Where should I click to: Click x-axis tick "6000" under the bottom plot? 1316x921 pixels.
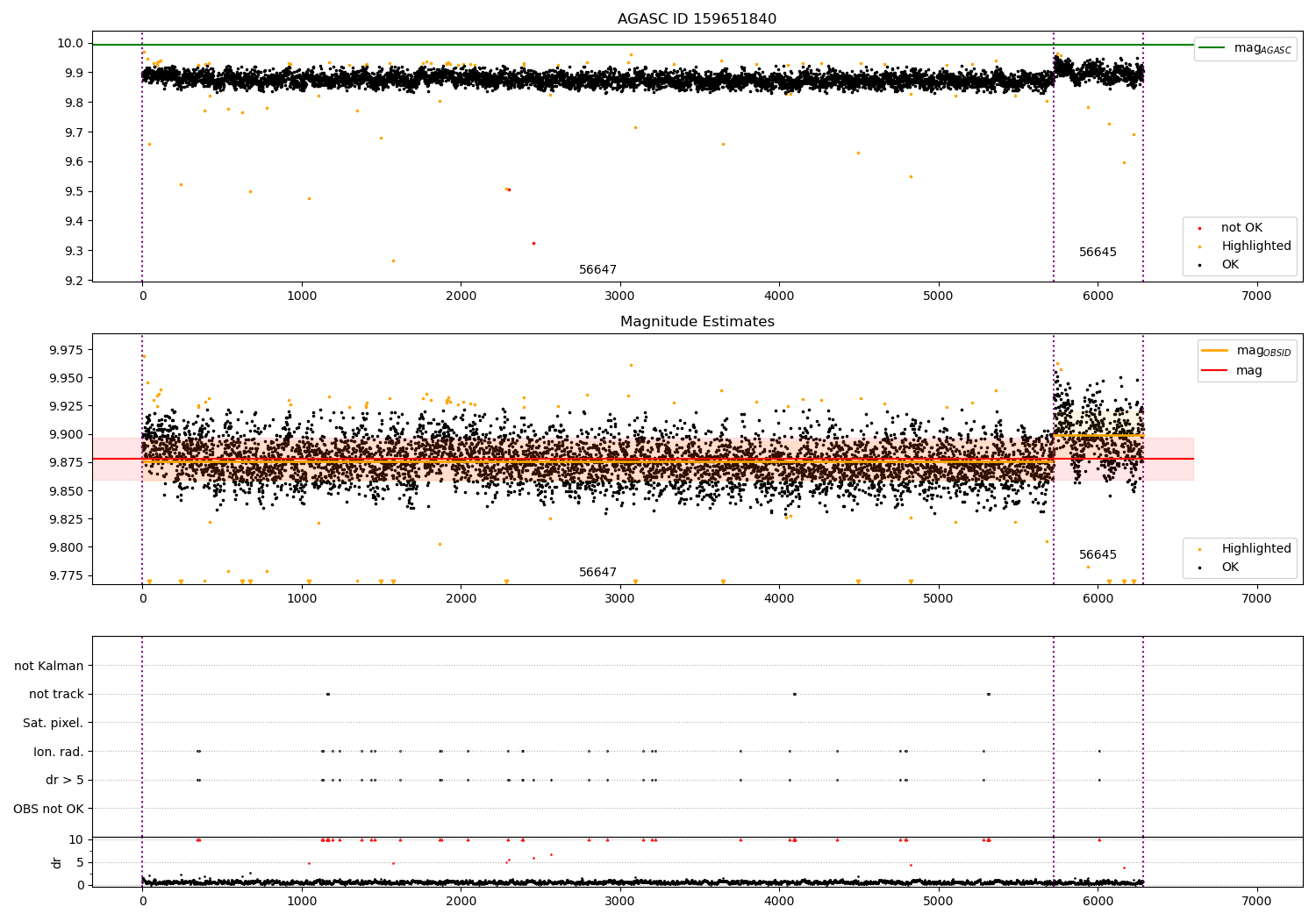1098,901
